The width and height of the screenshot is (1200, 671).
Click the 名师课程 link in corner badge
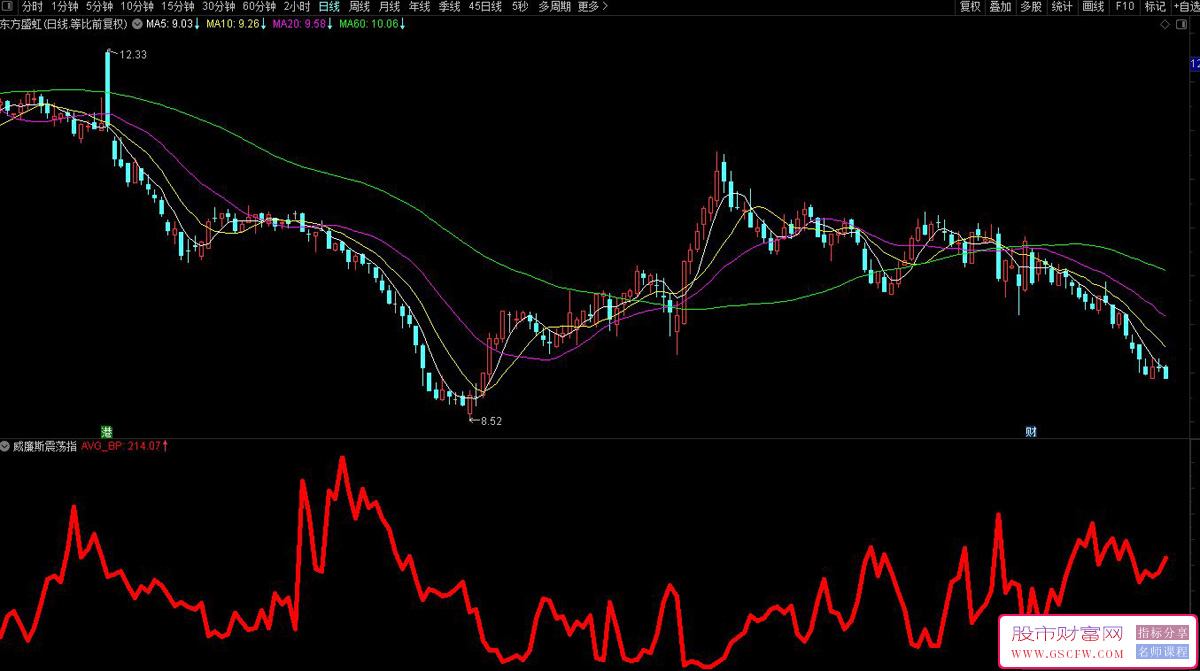pos(1162,652)
